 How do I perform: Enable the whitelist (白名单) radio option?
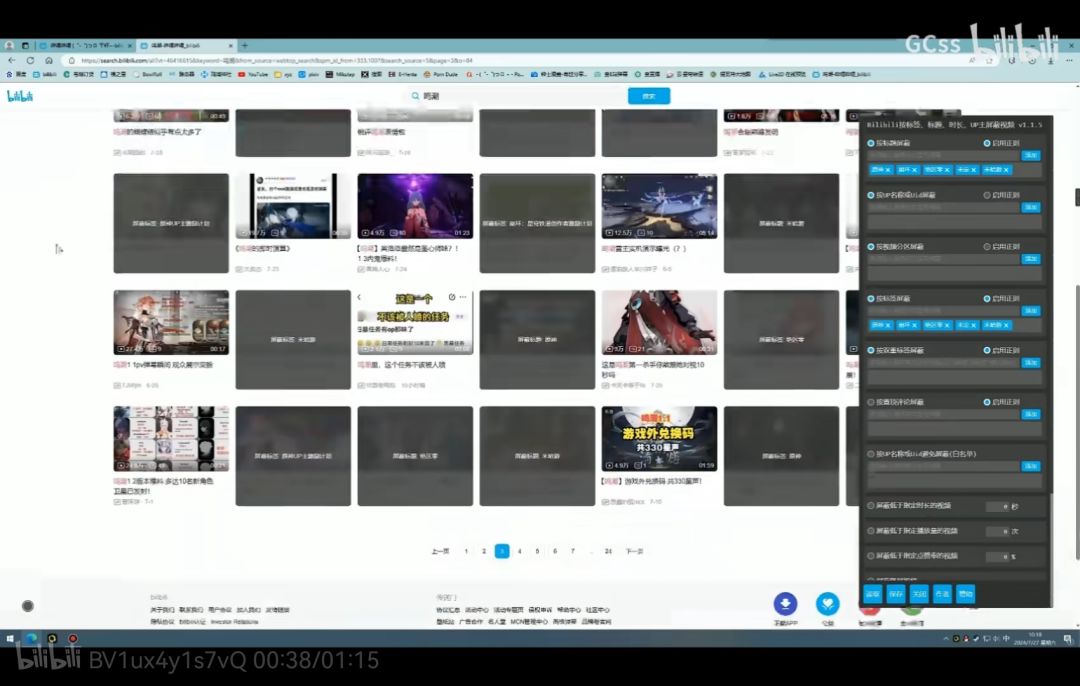tap(871, 454)
